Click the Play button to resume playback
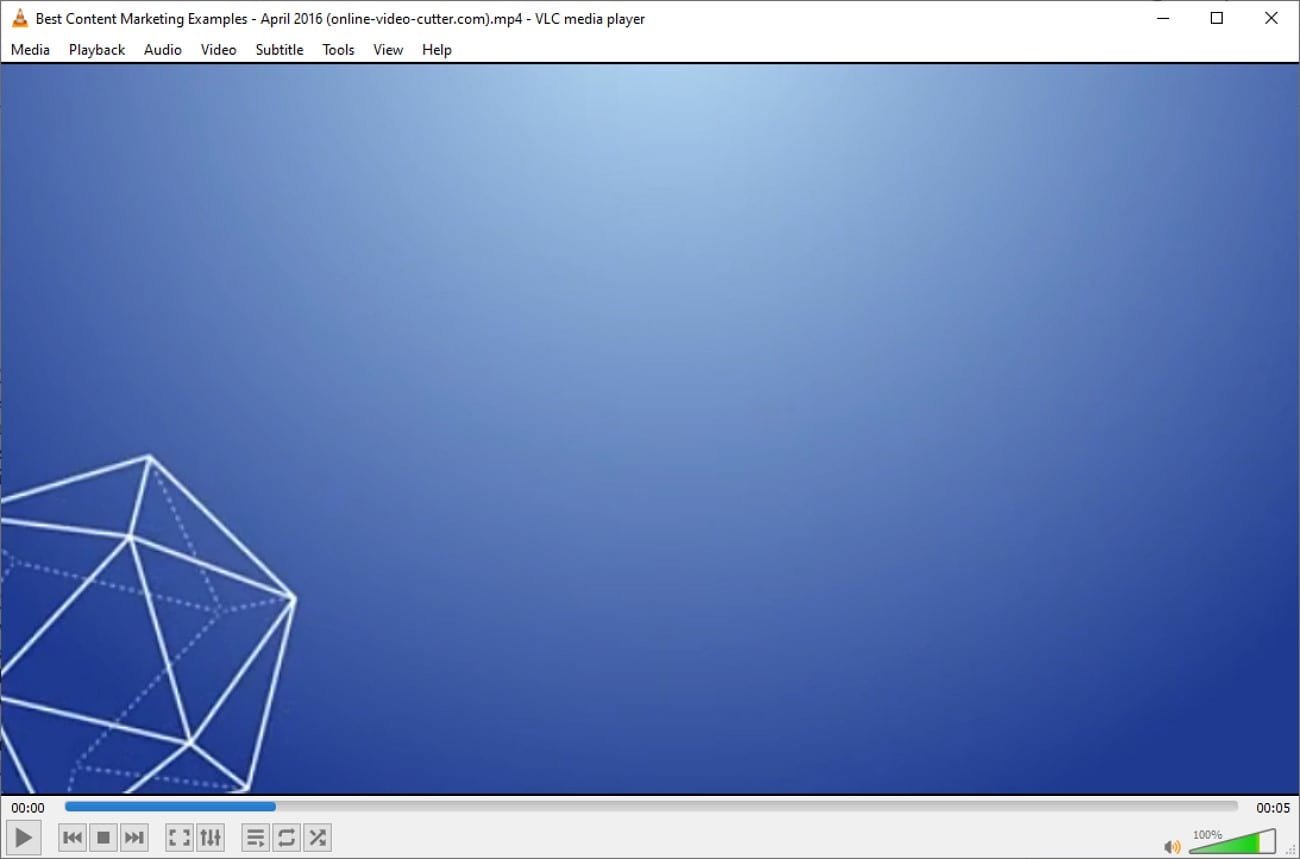Viewport: 1300px width, 859px height. 24,837
